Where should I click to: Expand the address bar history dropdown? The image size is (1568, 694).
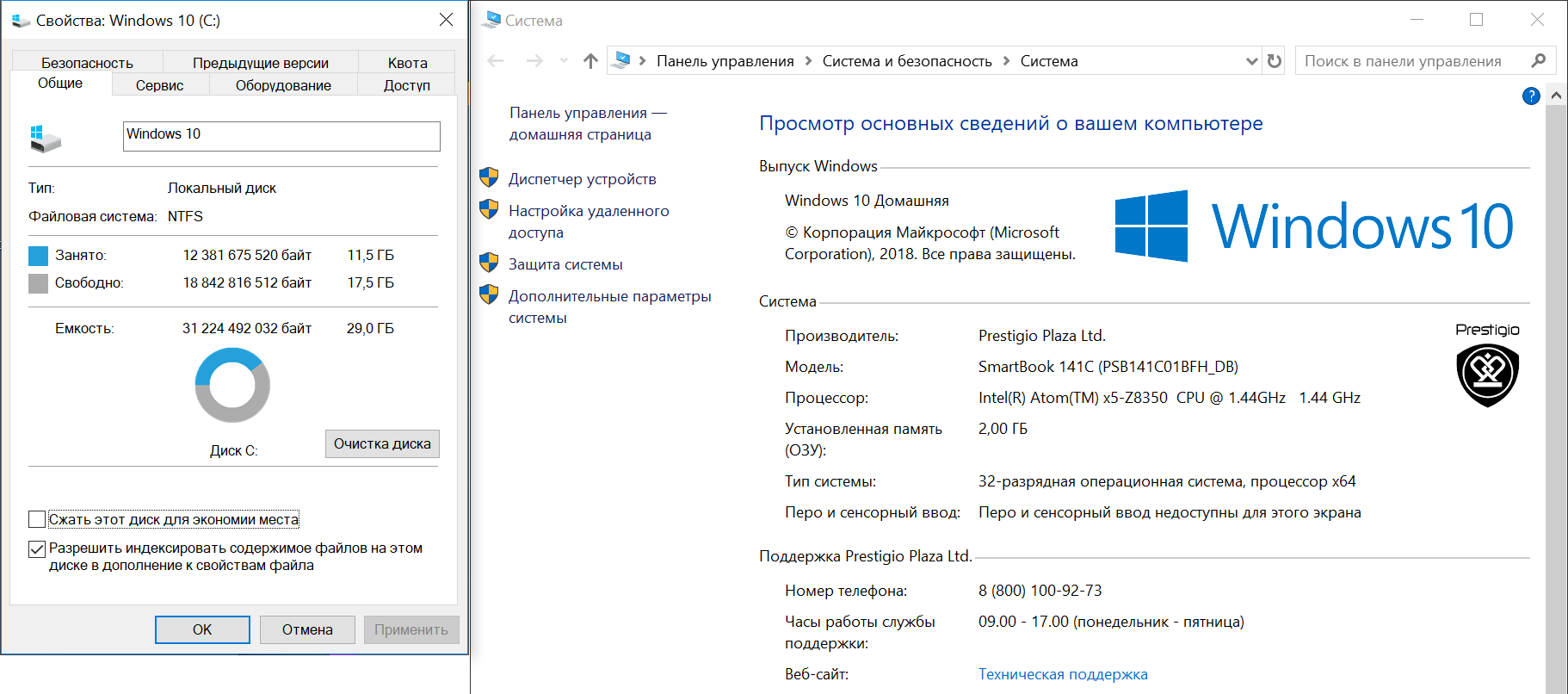(1252, 61)
